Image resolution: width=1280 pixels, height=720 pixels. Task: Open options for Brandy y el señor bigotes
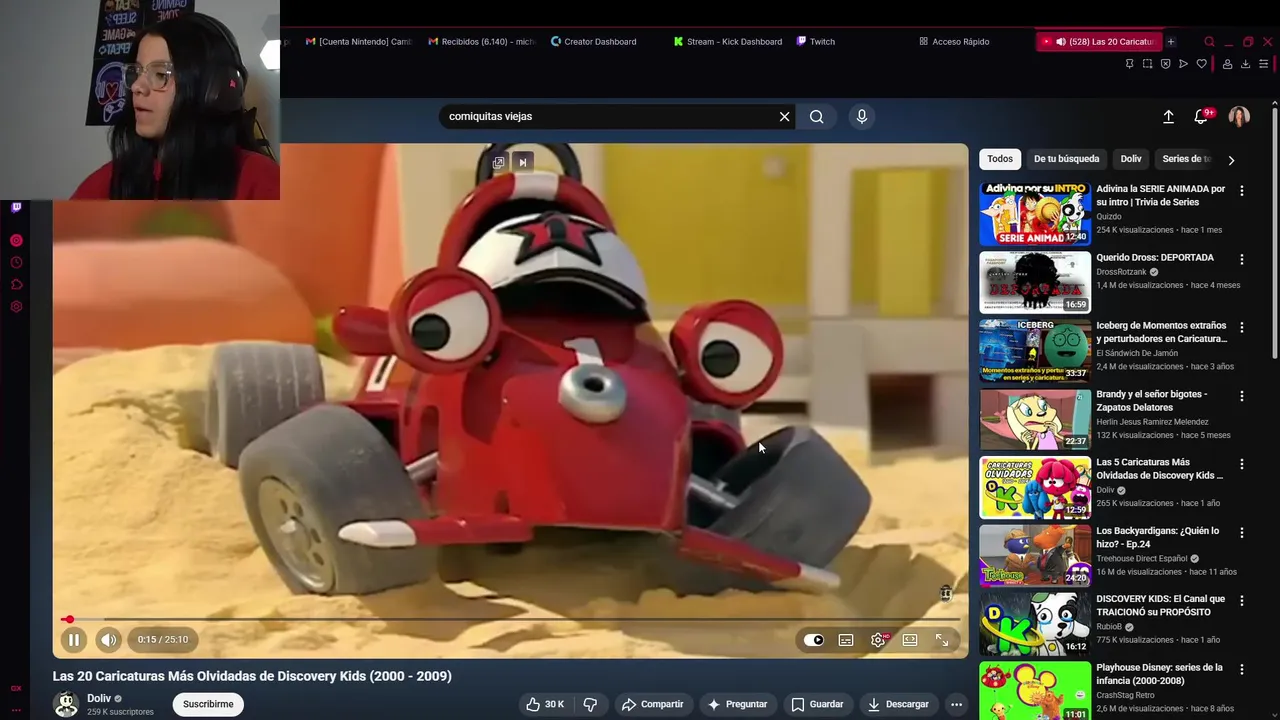click(1242, 396)
